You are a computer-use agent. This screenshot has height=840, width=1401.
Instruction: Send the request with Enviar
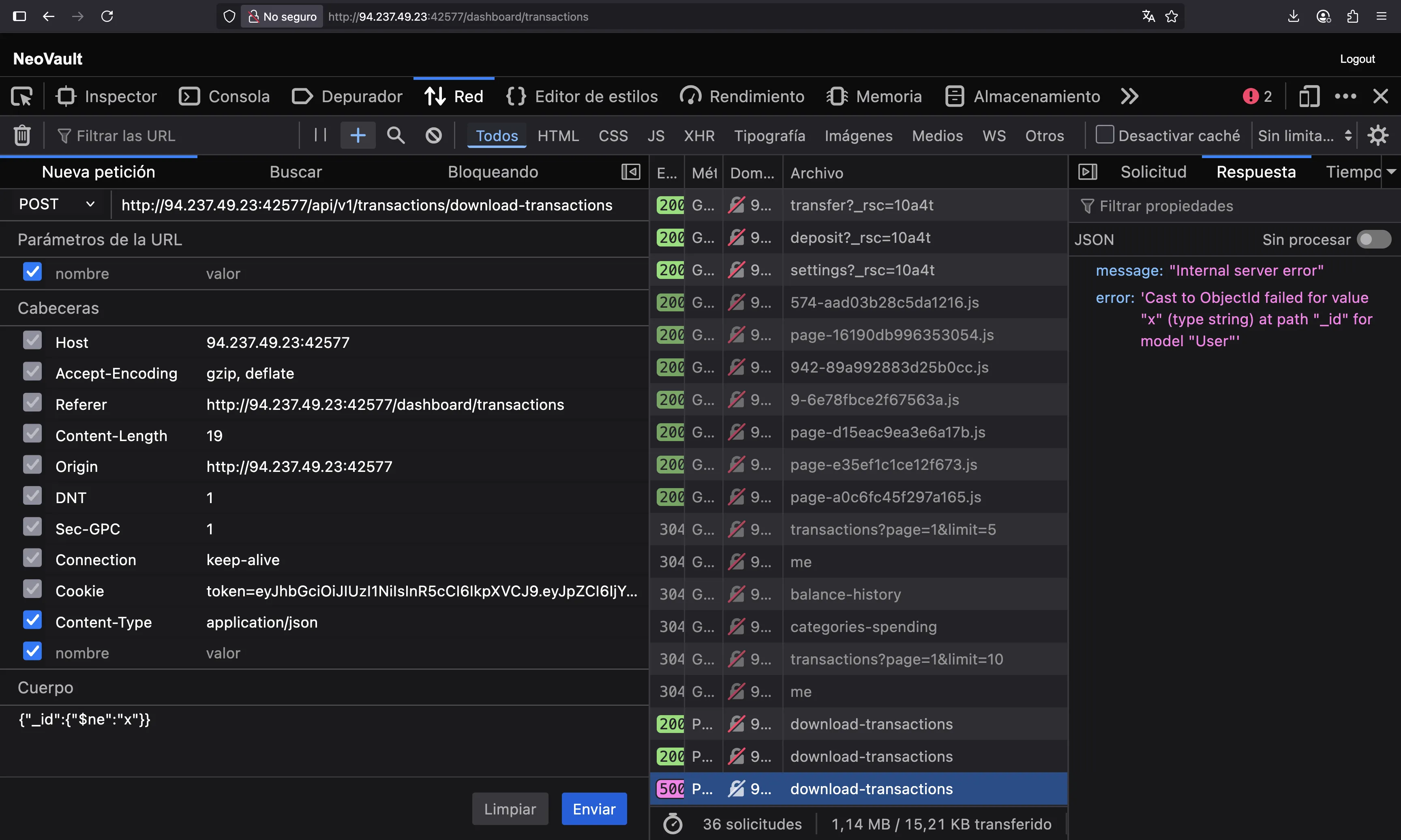(593, 809)
